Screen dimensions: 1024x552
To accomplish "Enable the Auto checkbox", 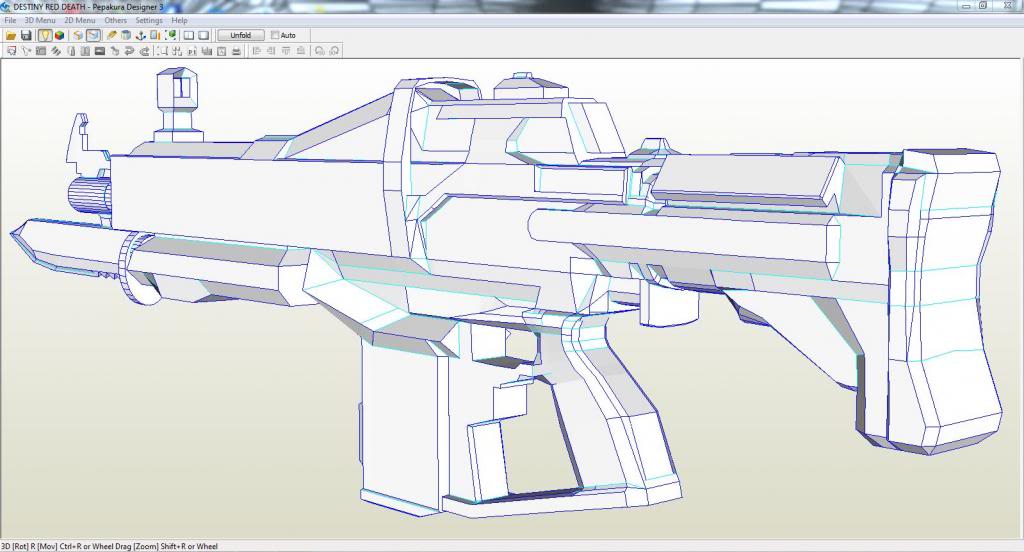I will [x=275, y=35].
